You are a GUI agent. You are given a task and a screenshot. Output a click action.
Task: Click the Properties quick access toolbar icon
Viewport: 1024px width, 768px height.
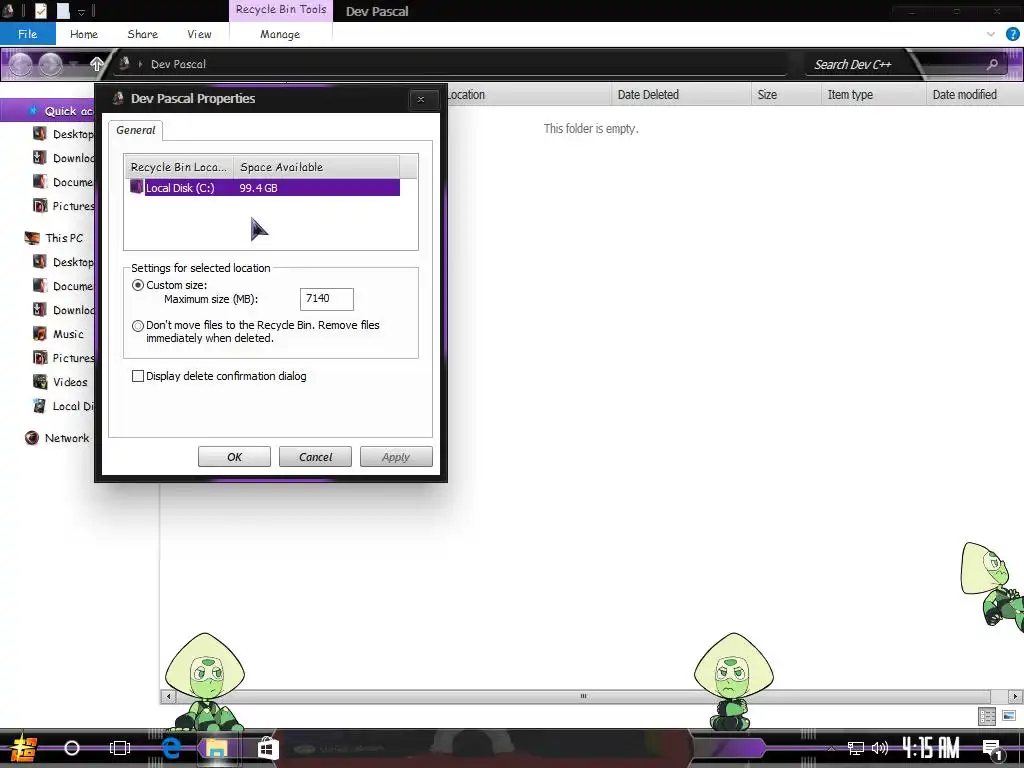(40, 10)
